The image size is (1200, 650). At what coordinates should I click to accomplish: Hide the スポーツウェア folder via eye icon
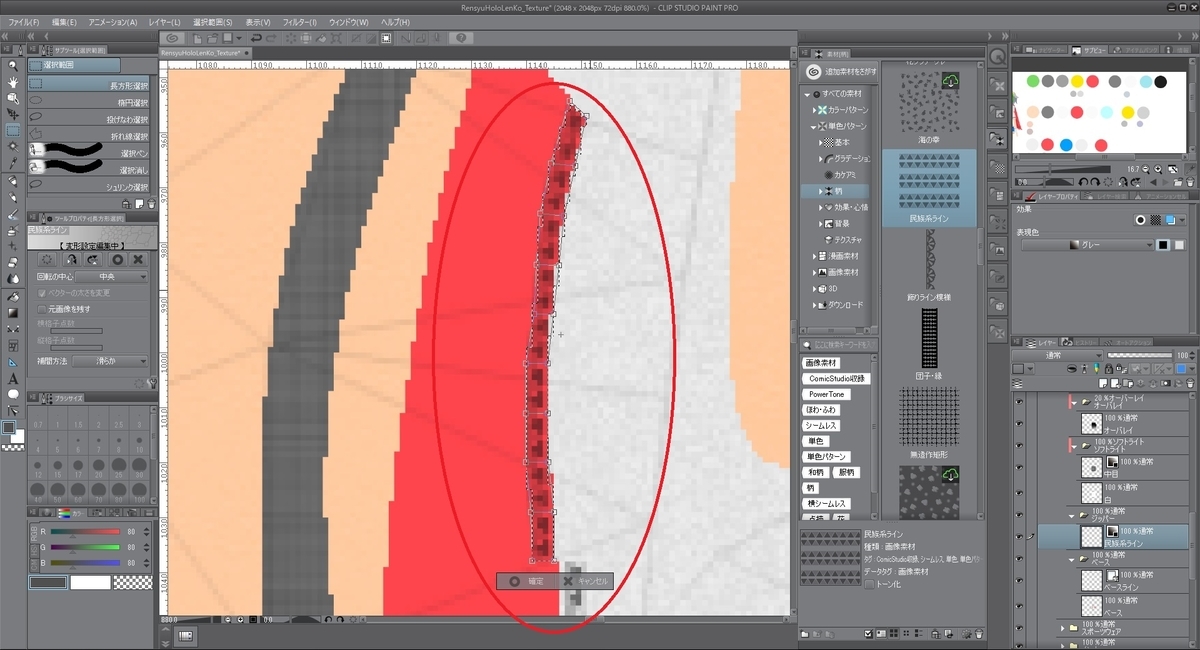click(x=1020, y=629)
